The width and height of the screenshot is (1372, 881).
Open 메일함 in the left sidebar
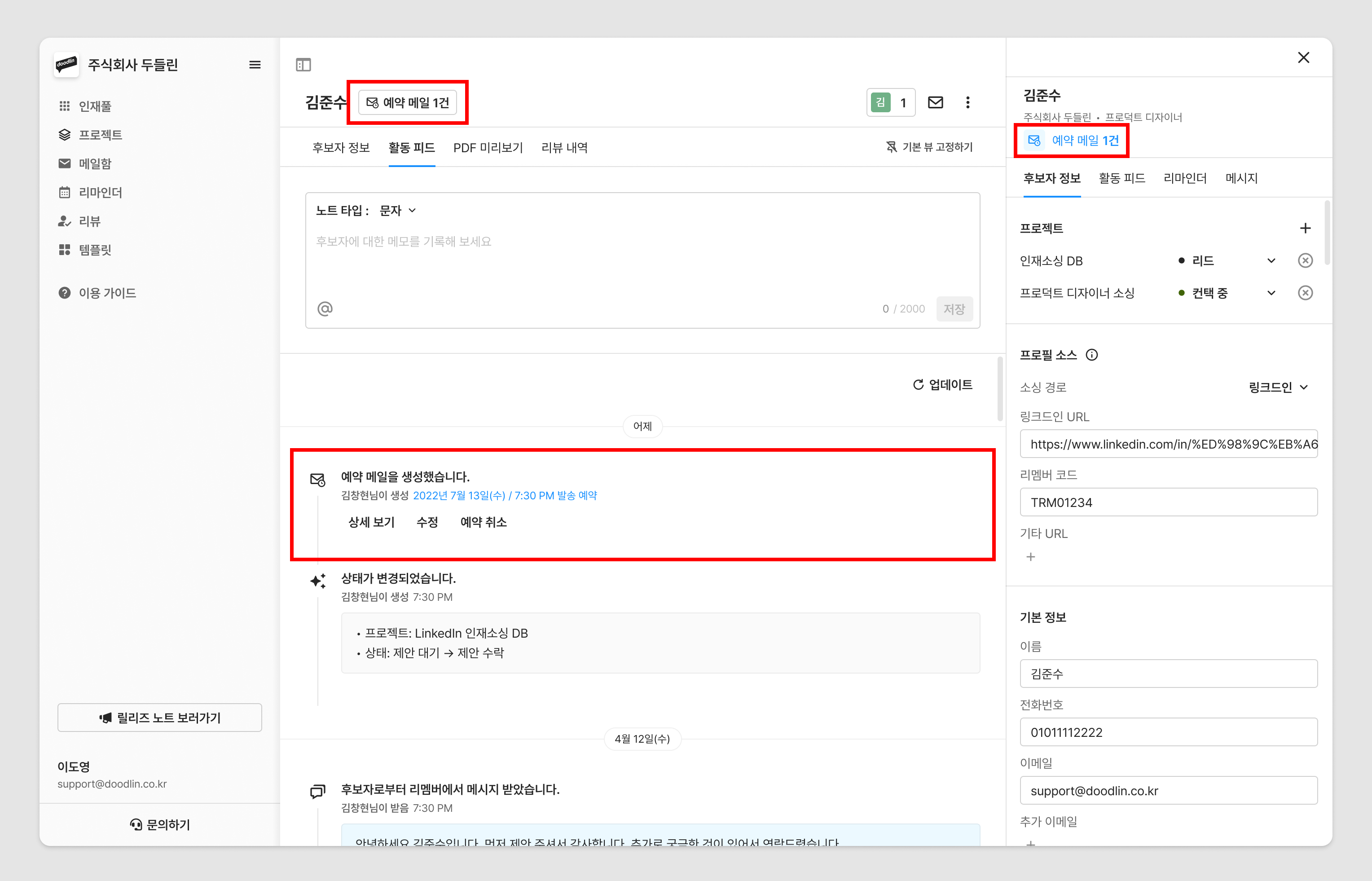[95, 163]
